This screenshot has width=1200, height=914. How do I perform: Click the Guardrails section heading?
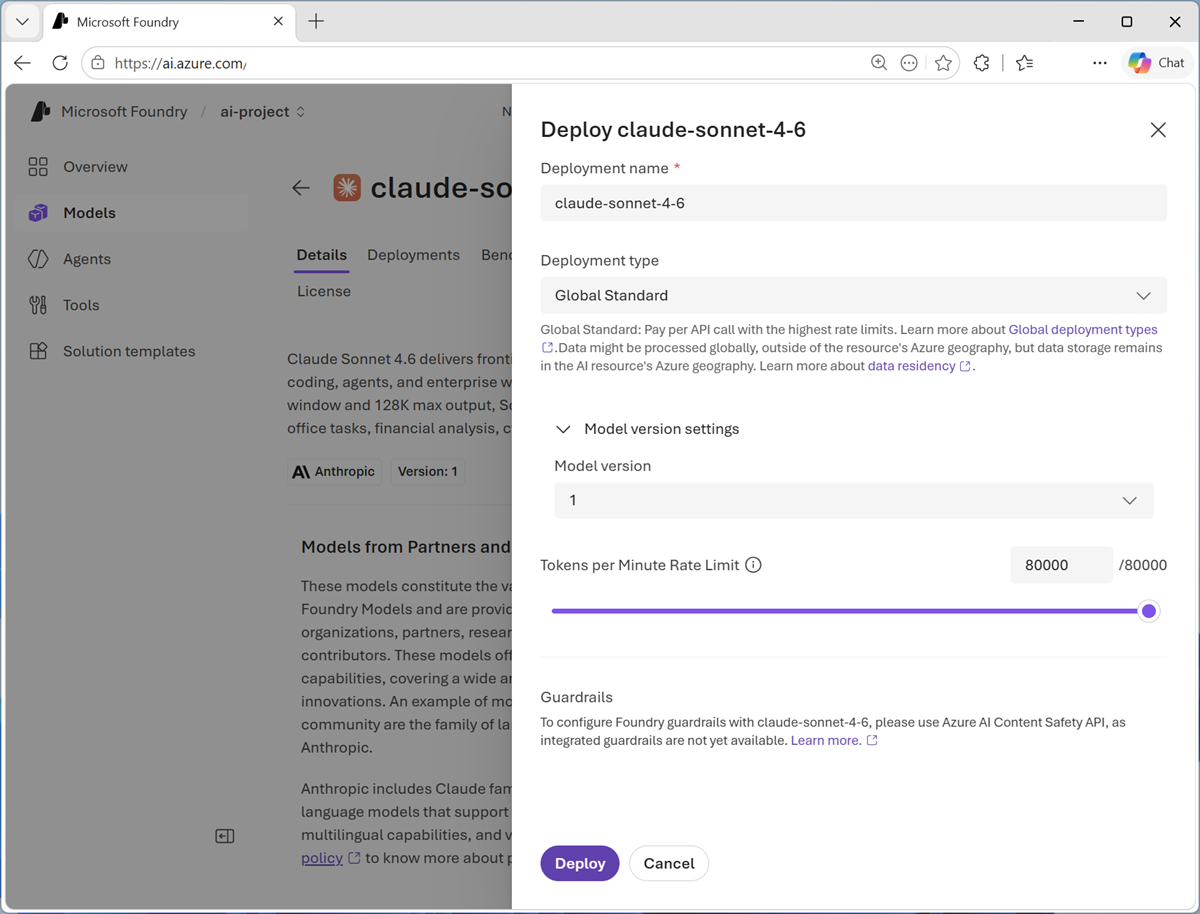coord(576,697)
